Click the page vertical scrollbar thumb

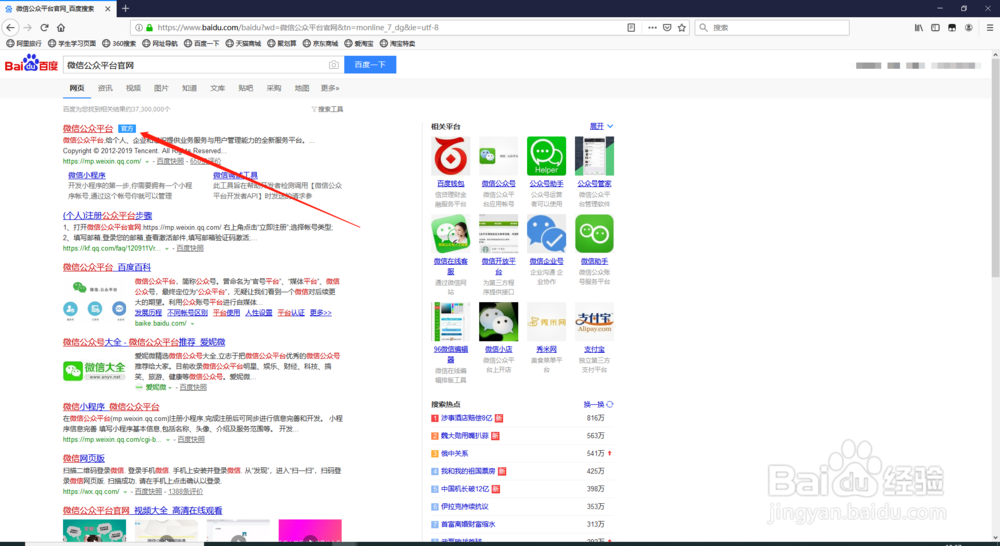pos(996,167)
